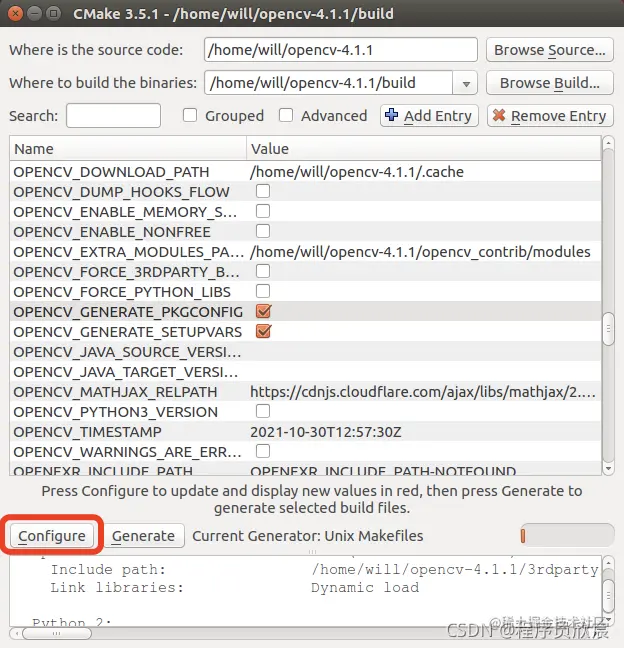Click the output log scroll up arrow
Image resolution: width=624 pixels, height=648 pixels.
[x=608, y=562]
